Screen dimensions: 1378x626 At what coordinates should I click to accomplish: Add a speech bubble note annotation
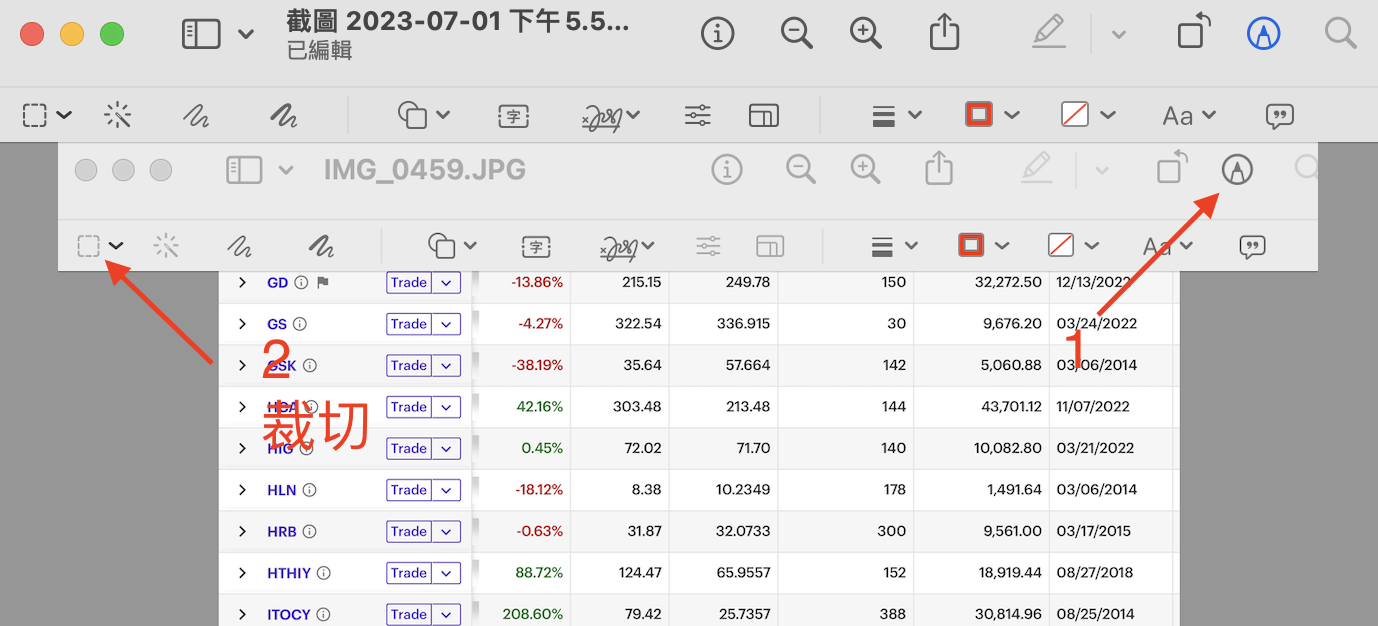(1280, 116)
